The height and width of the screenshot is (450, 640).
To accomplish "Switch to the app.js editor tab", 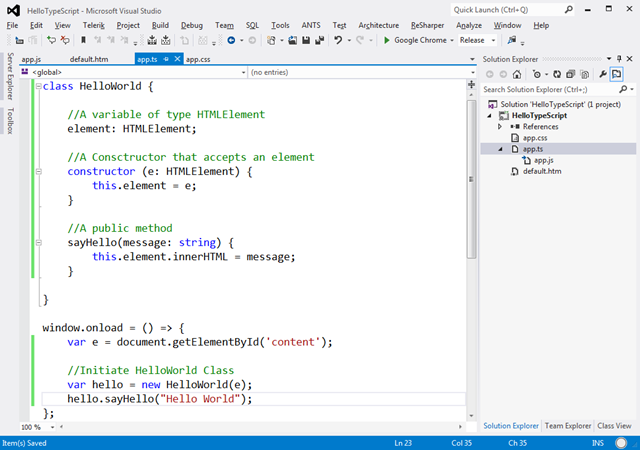I will (31, 59).
